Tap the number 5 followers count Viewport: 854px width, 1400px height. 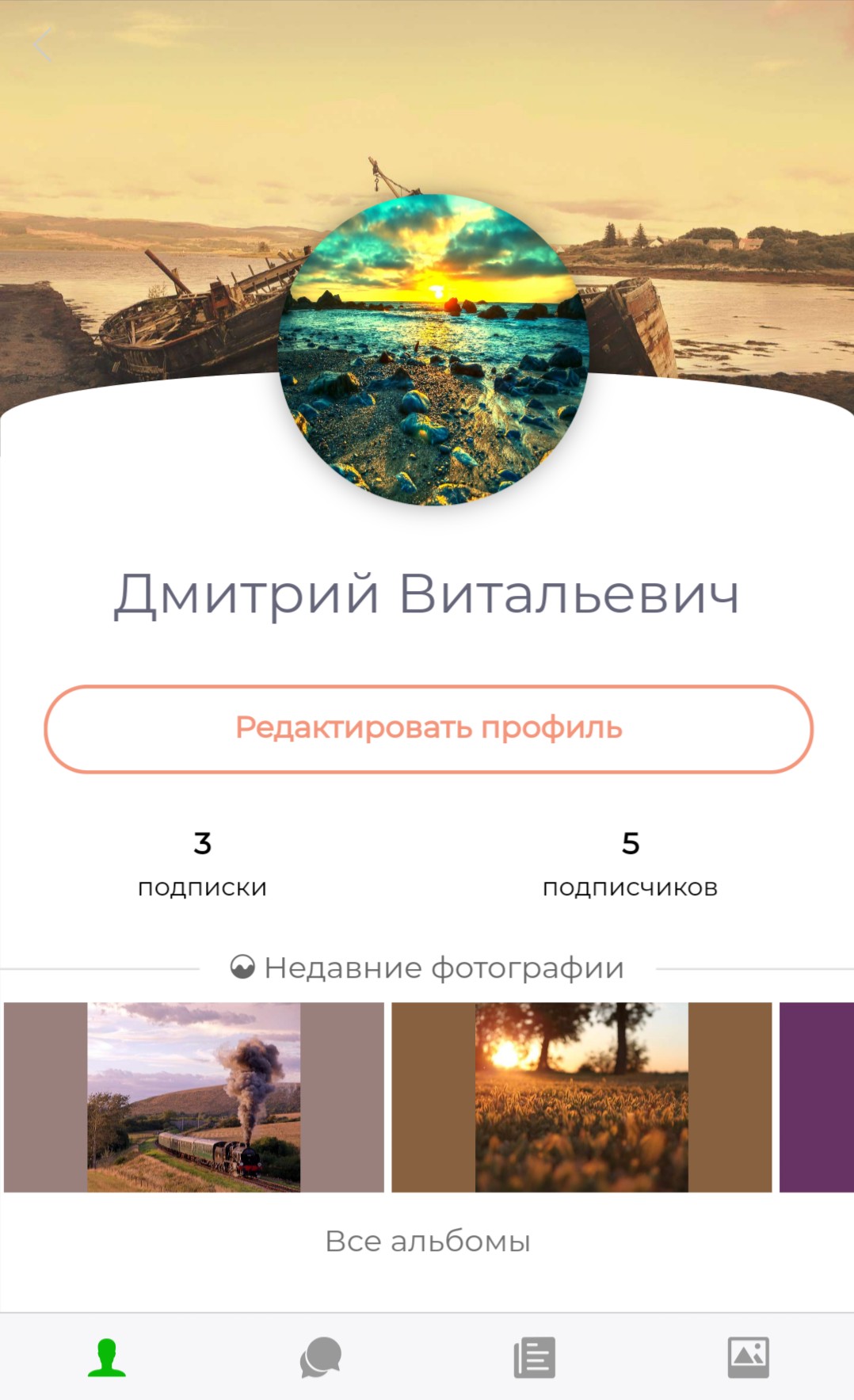[631, 843]
